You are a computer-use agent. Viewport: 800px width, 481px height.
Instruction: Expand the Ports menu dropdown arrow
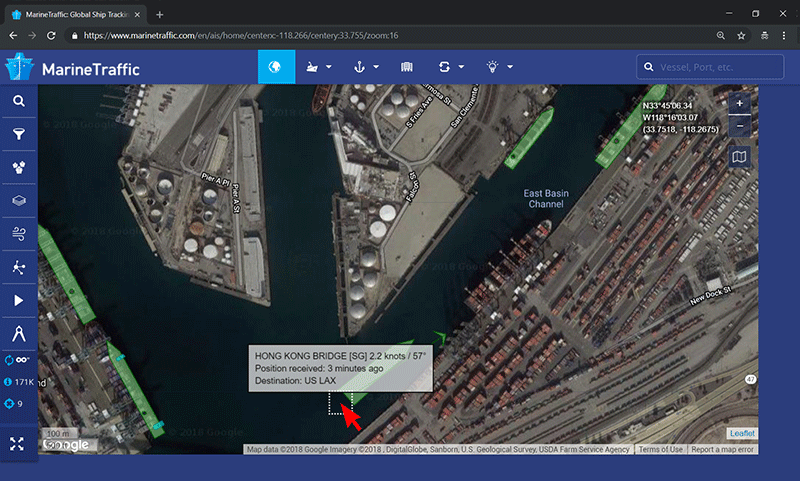pyautogui.click(x=376, y=67)
